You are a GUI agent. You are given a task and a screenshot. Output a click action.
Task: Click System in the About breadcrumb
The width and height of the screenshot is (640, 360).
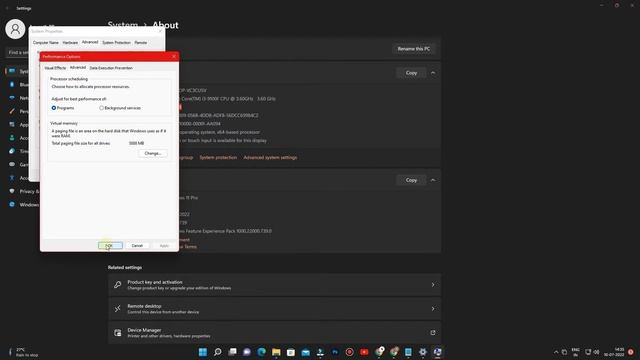[x=123, y=25]
